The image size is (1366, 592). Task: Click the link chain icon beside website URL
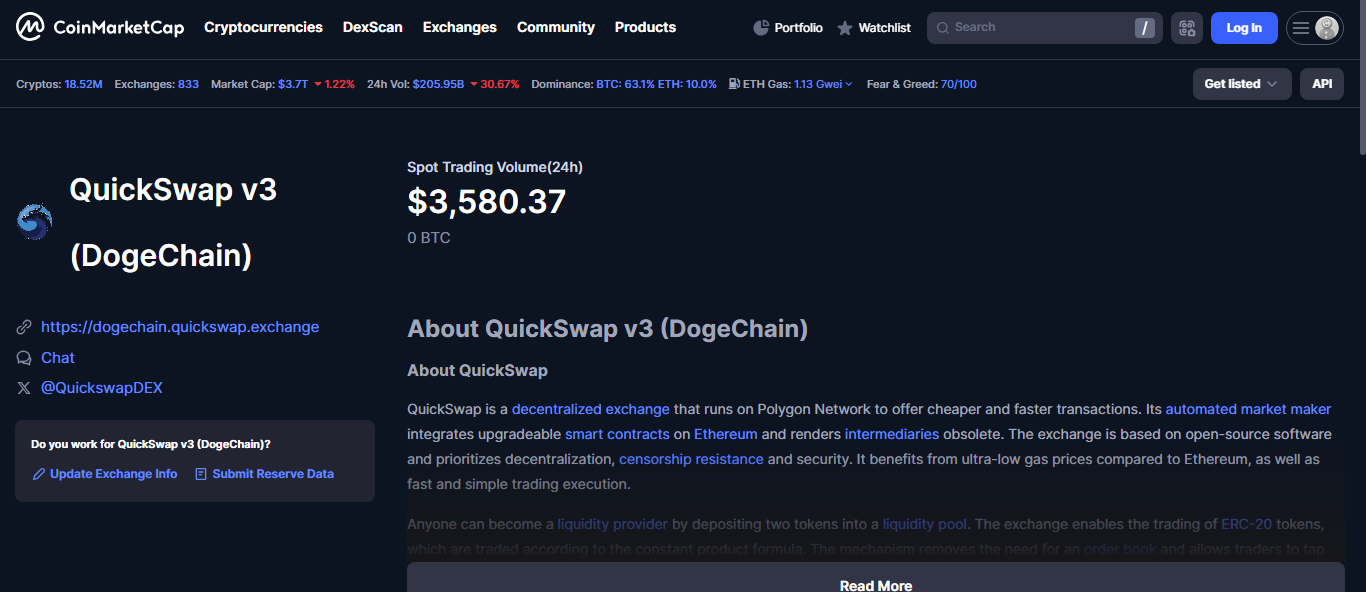pos(24,327)
